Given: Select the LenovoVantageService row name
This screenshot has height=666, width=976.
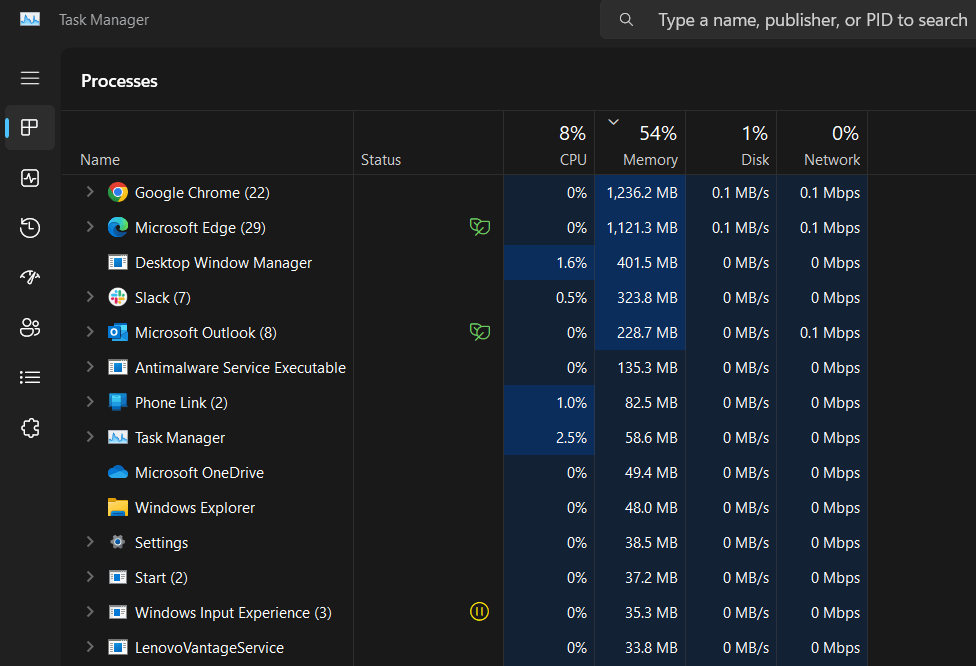Looking at the screenshot, I should click(209, 648).
